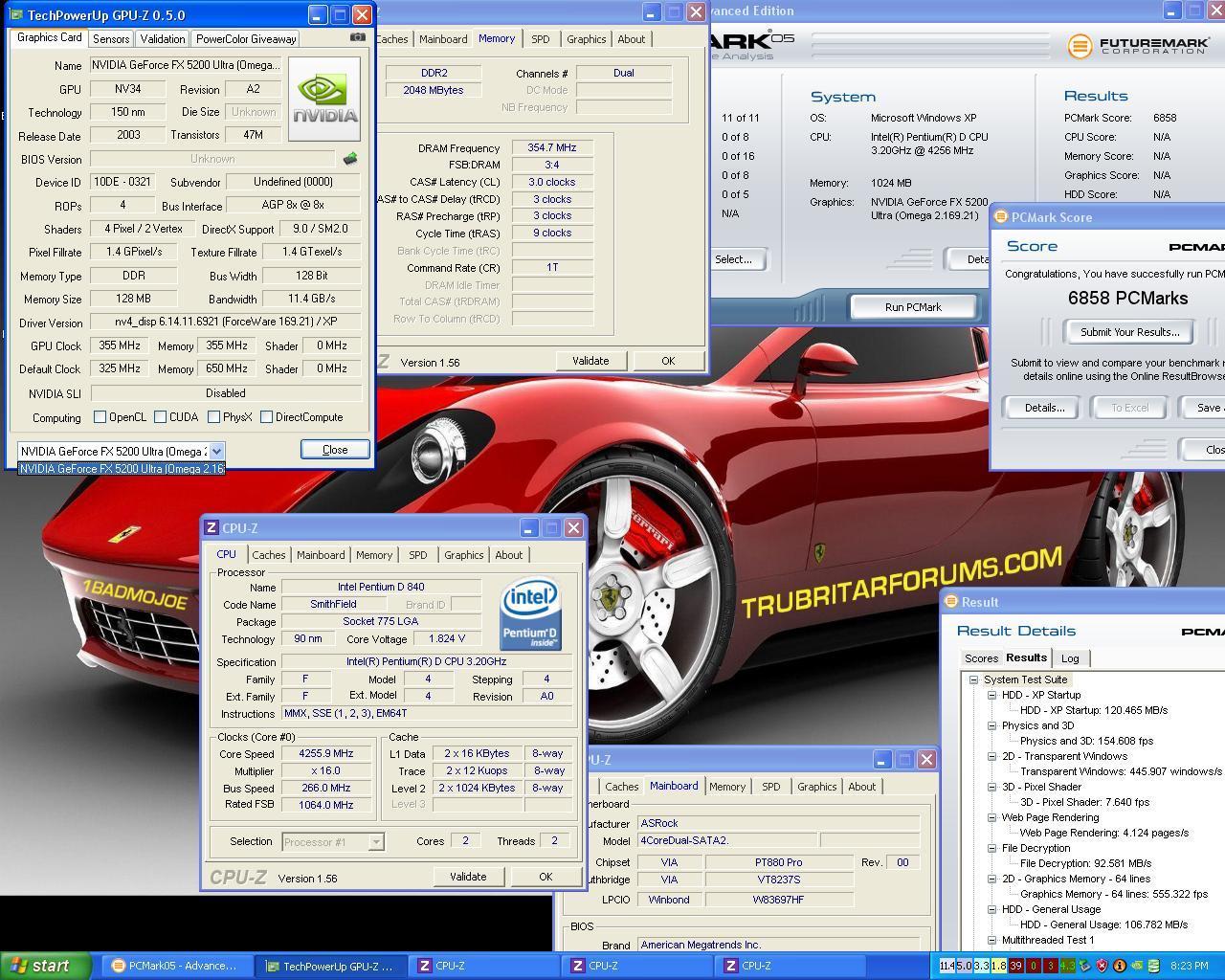The image size is (1225, 980).
Task: Switch to TechPowerUp GPU-Z taskbar button
Action: pyautogui.click(x=331, y=966)
